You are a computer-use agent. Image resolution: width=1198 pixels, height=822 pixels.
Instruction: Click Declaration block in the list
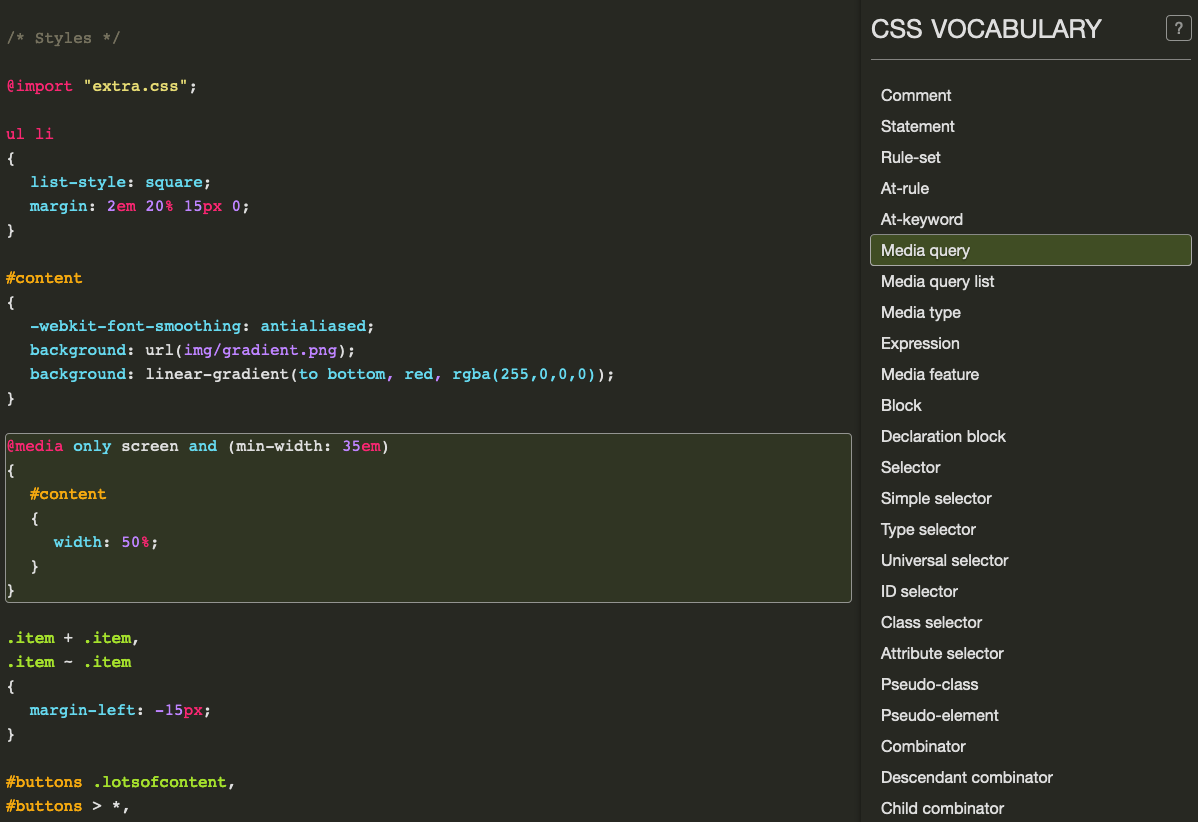pyautogui.click(x=943, y=437)
